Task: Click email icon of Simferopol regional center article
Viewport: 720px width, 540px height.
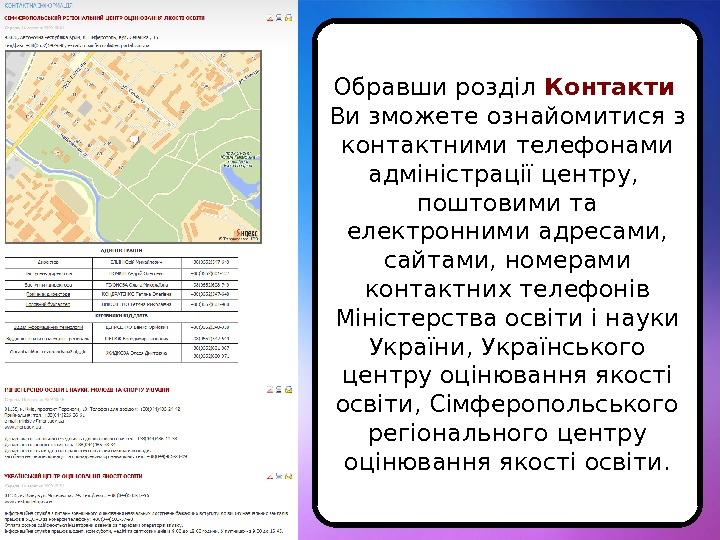Action: [x=288, y=18]
